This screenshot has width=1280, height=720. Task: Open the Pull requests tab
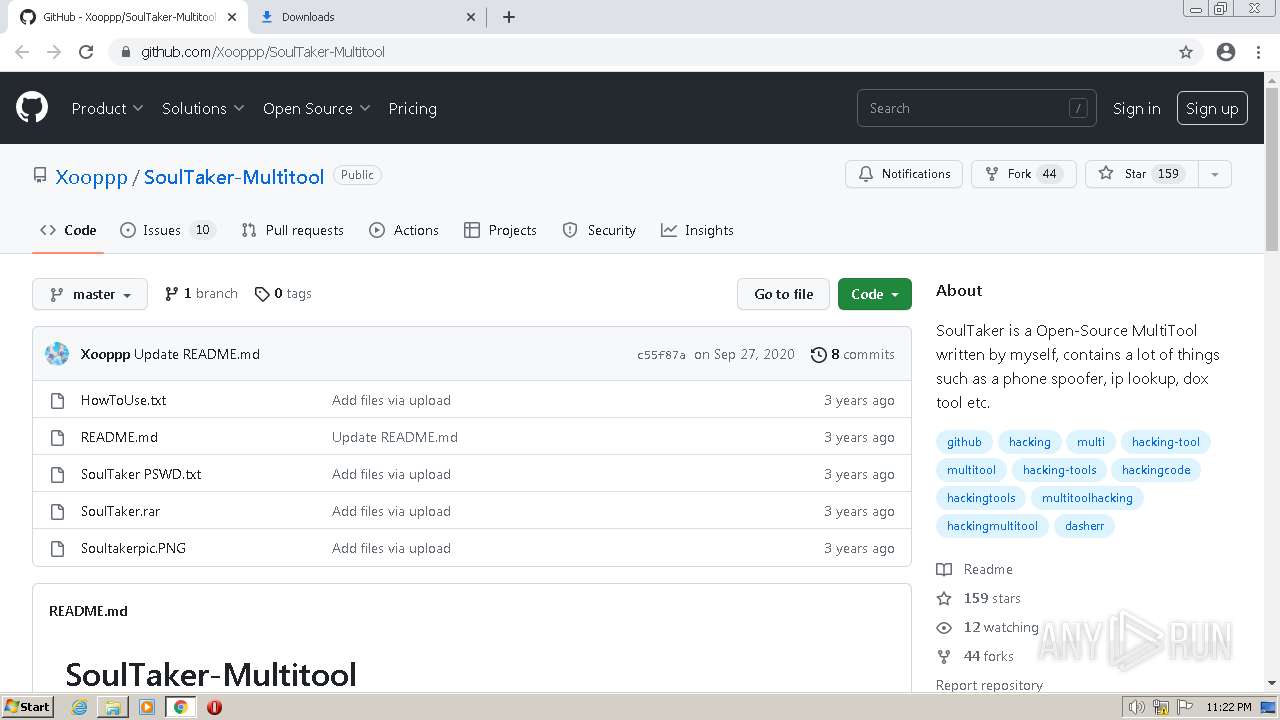292,230
